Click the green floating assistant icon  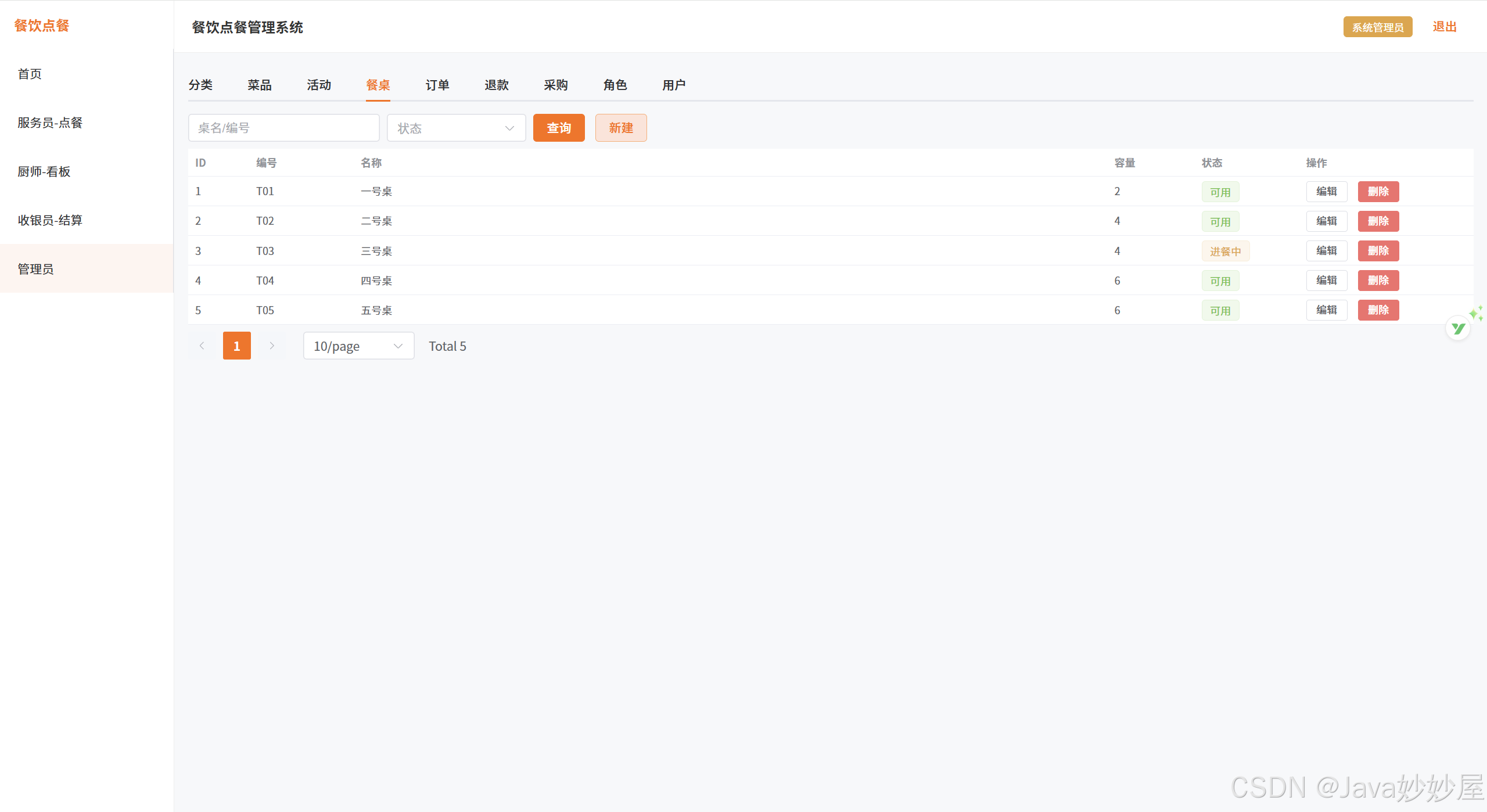1458,329
